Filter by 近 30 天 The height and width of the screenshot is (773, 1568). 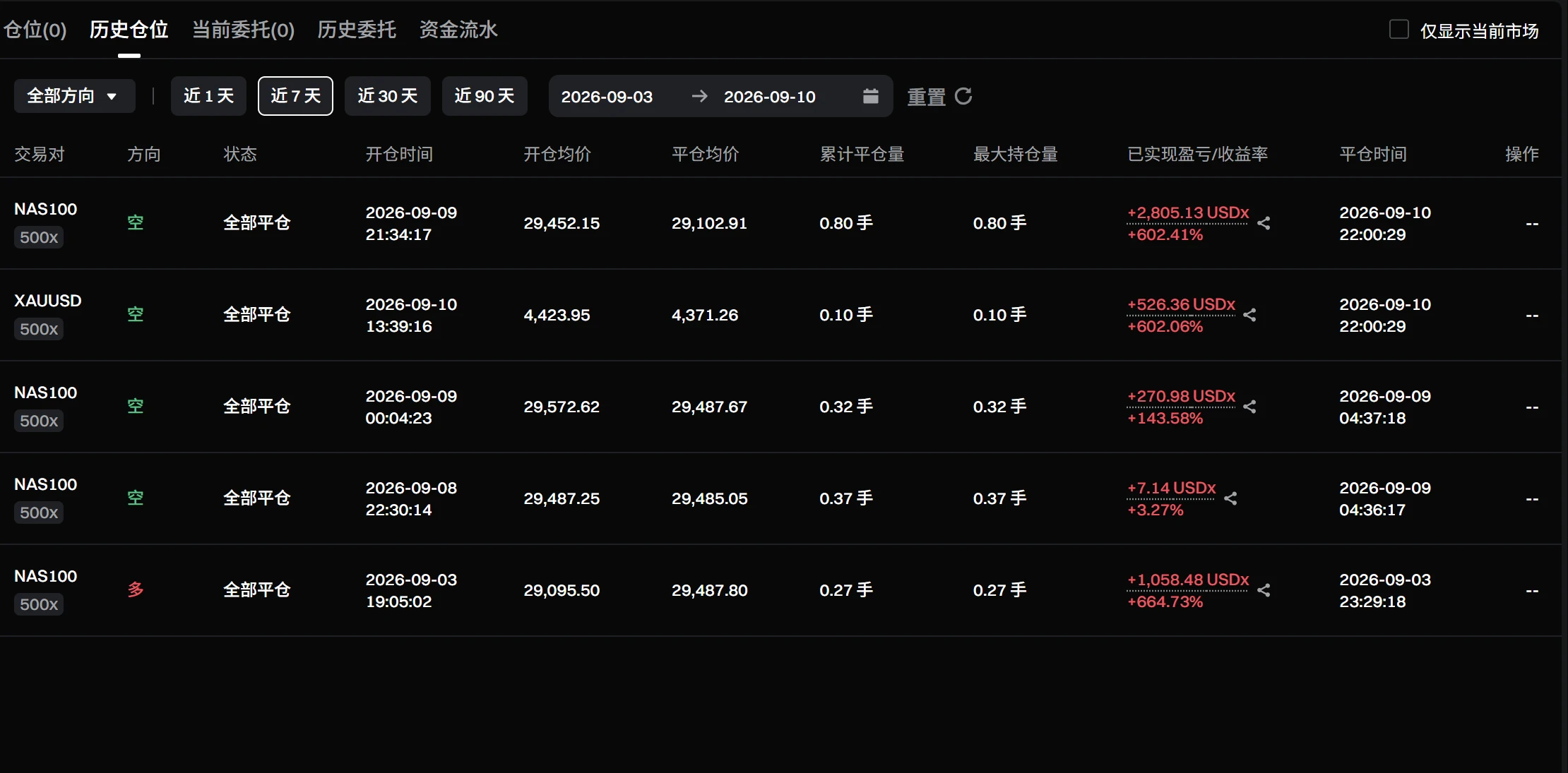388,96
